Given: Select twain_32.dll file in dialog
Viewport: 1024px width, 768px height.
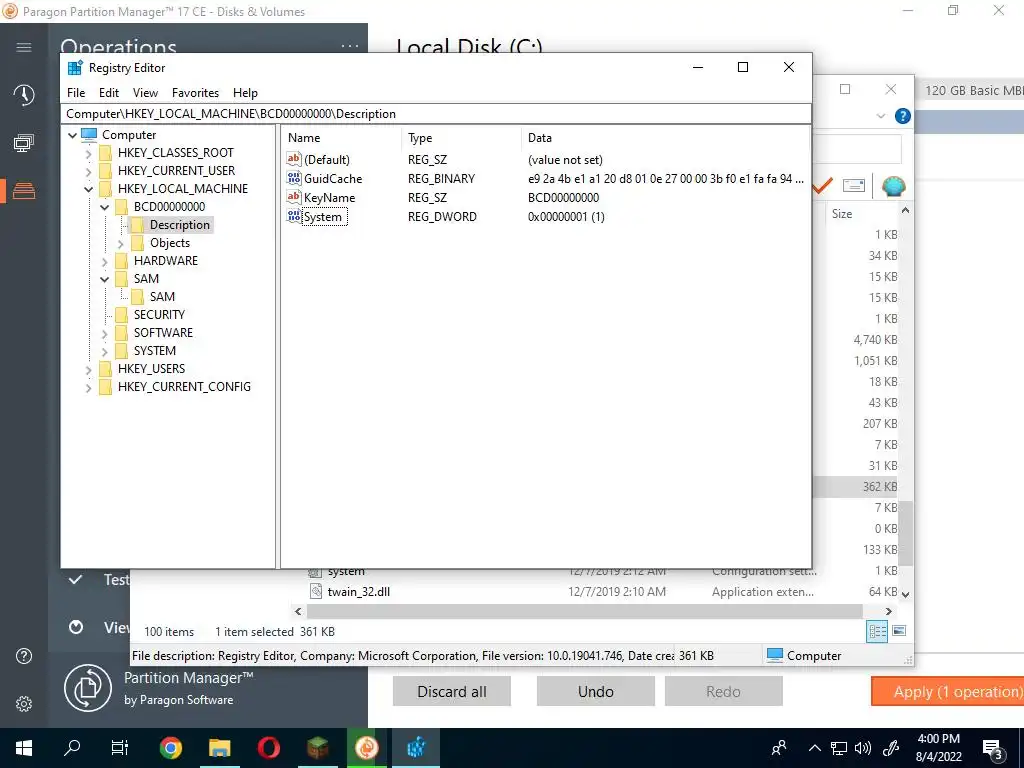Looking at the screenshot, I should tap(358, 592).
